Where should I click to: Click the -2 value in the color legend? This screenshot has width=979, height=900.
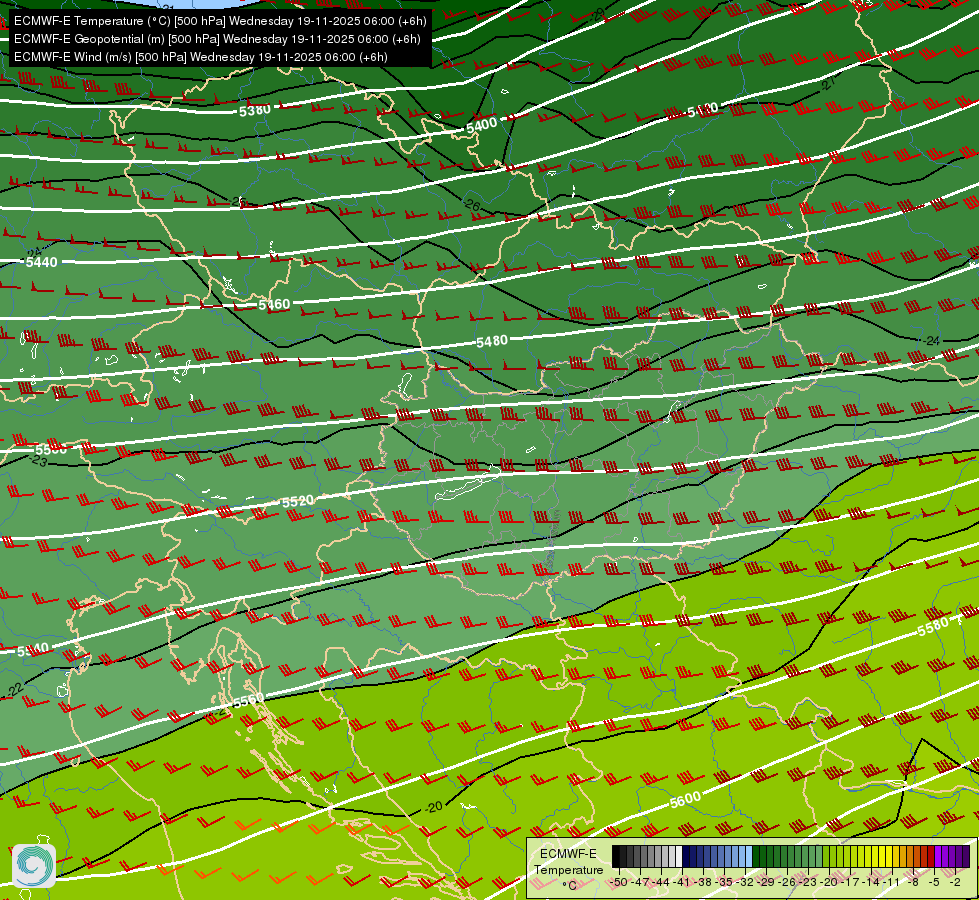955,882
